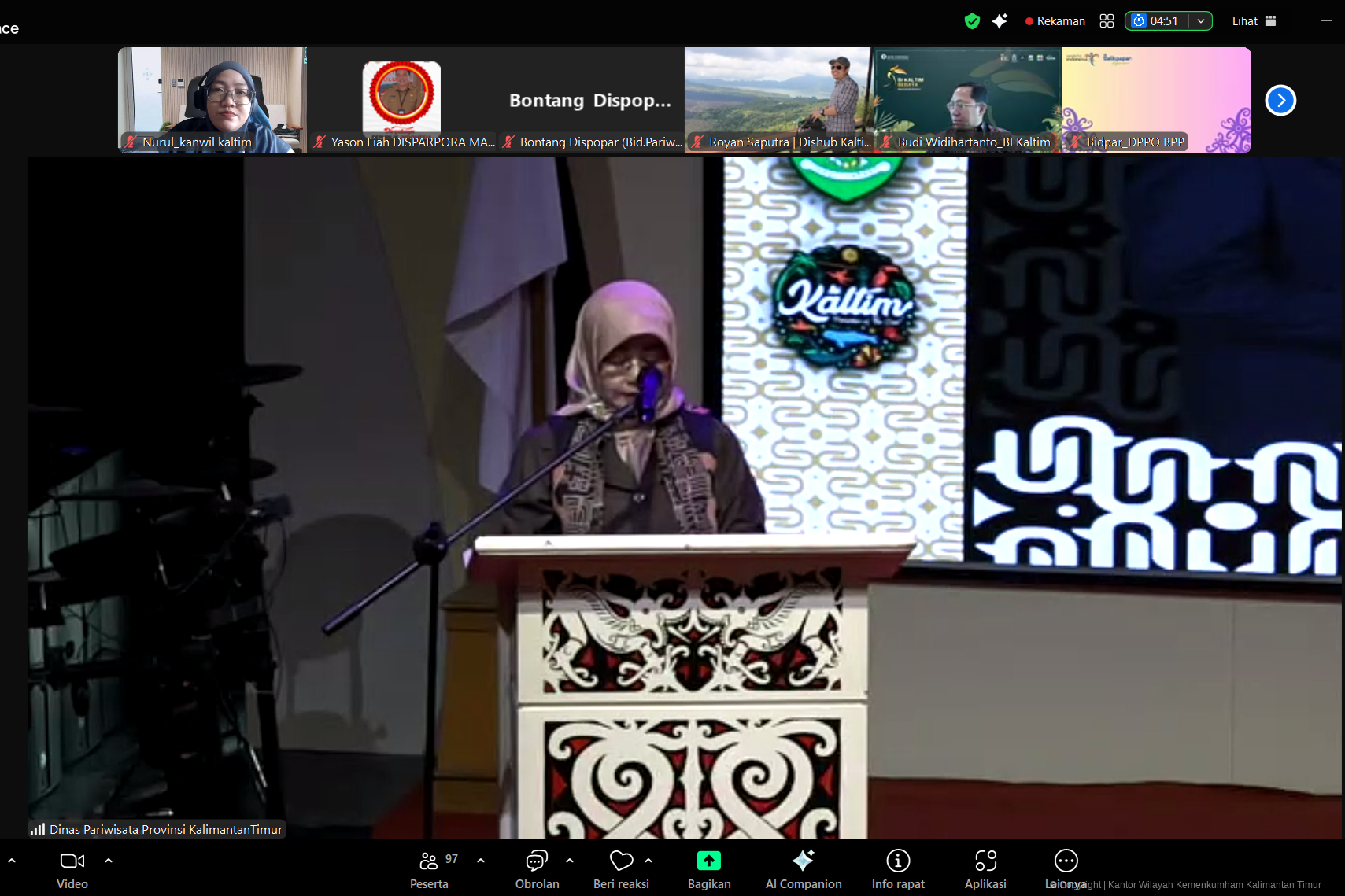Select Nurul_kanwil kaltim video thumbnail
Screen dimensions: 1345x896
[212, 100]
